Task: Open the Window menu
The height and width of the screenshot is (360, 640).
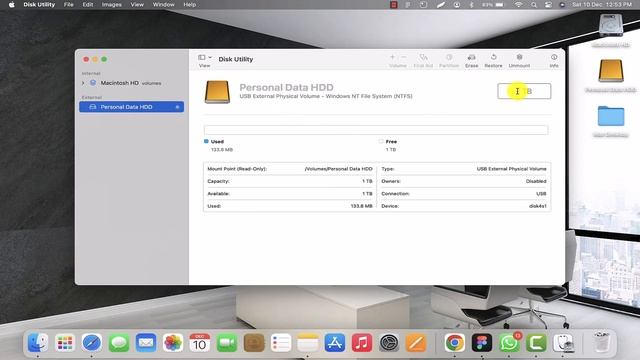Action: pos(163,4)
